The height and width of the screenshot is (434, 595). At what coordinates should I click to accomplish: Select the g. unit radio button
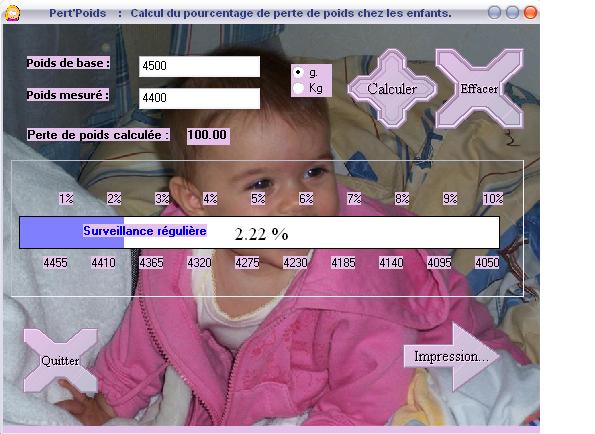299,72
